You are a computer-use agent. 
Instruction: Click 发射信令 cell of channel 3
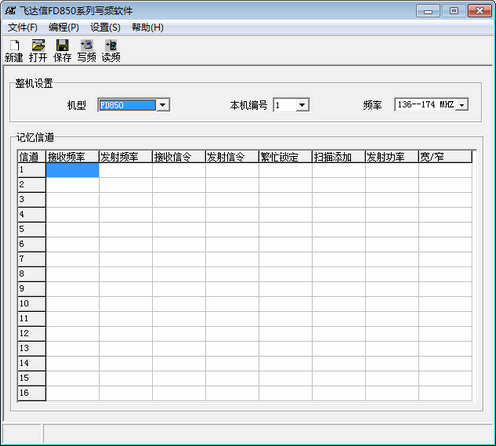point(232,200)
